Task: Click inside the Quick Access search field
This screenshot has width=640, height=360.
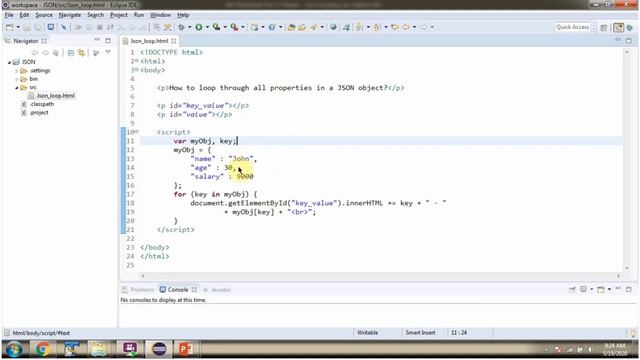Action: 573,27
